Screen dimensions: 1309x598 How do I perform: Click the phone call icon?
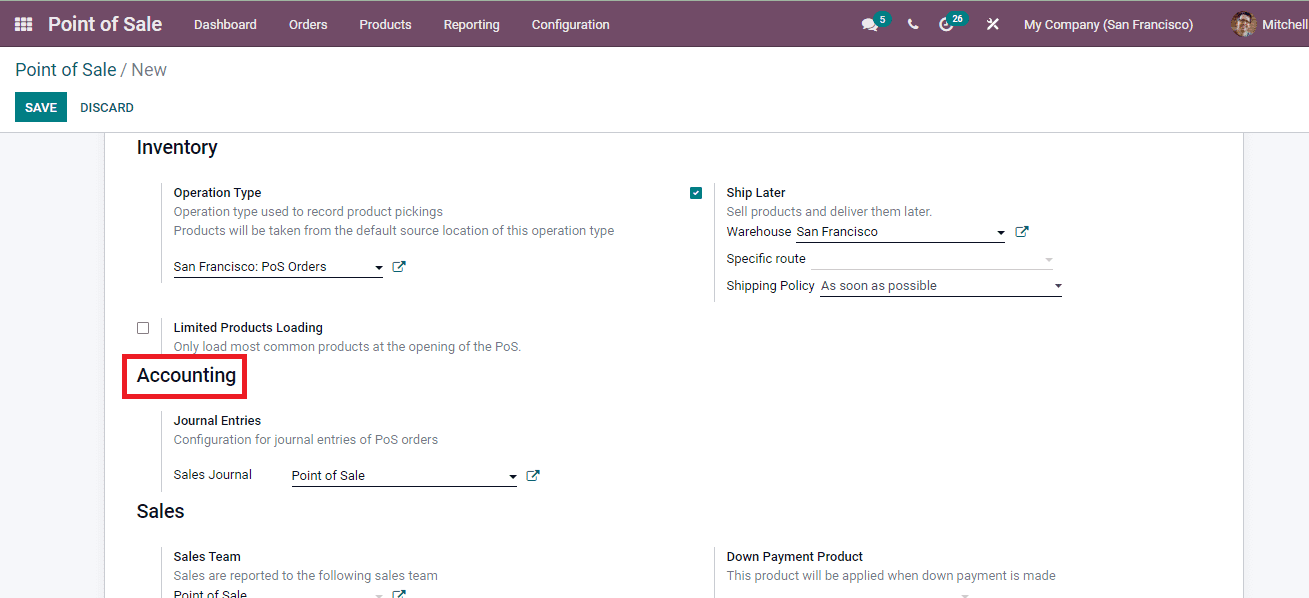[911, 23]
